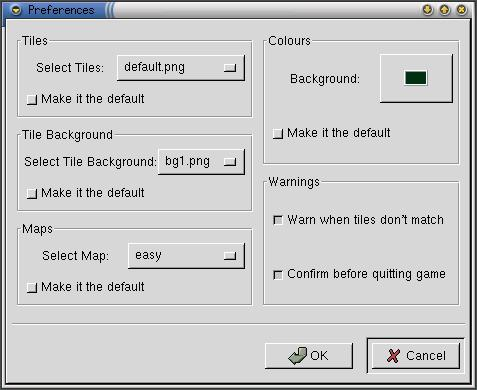Click the red X icon on Cancel
Image resolution: width=477 pixels, height=390 pixels.
coord(393,356)
